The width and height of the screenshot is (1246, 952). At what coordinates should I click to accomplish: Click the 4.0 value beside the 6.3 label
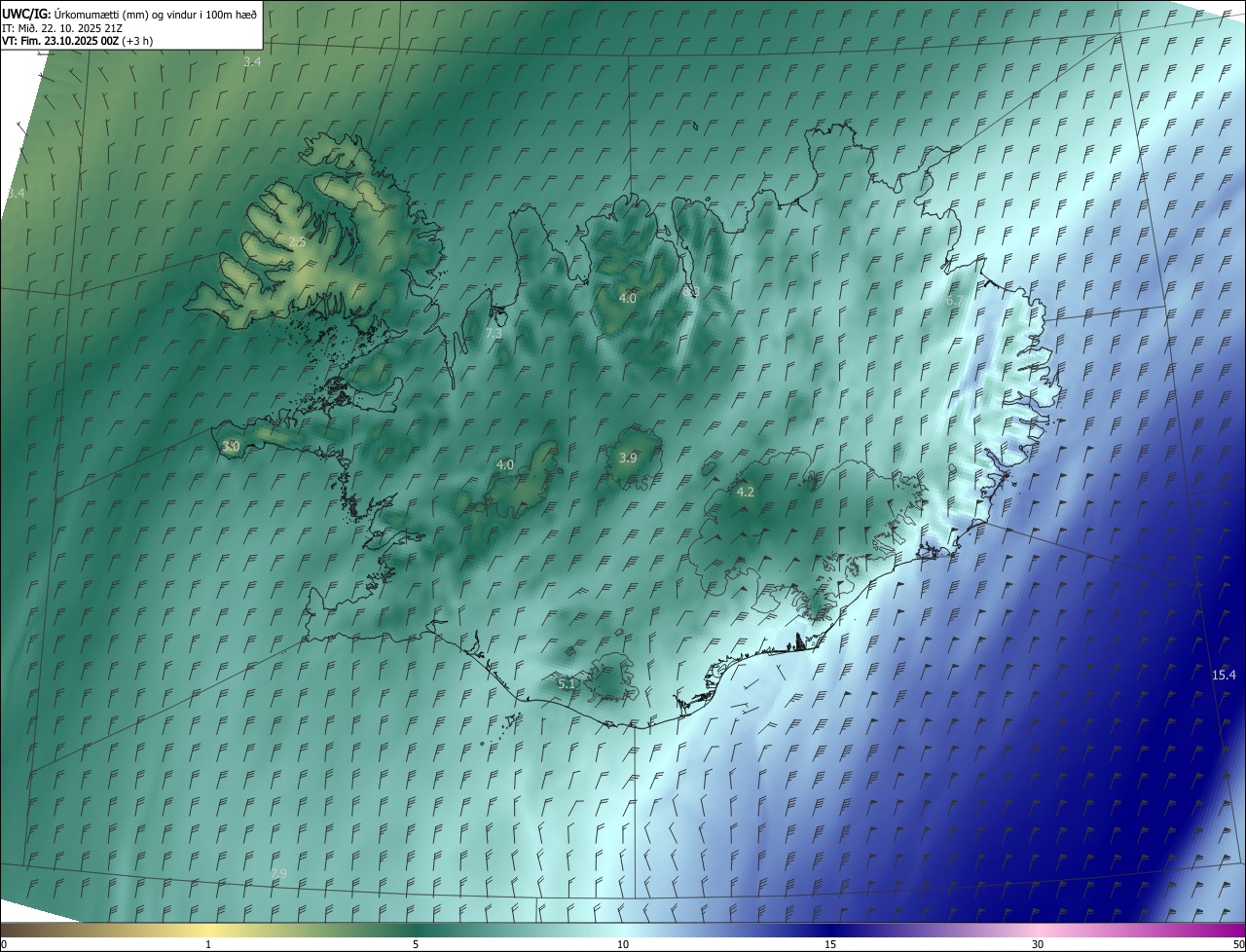(x=628, y=298)
